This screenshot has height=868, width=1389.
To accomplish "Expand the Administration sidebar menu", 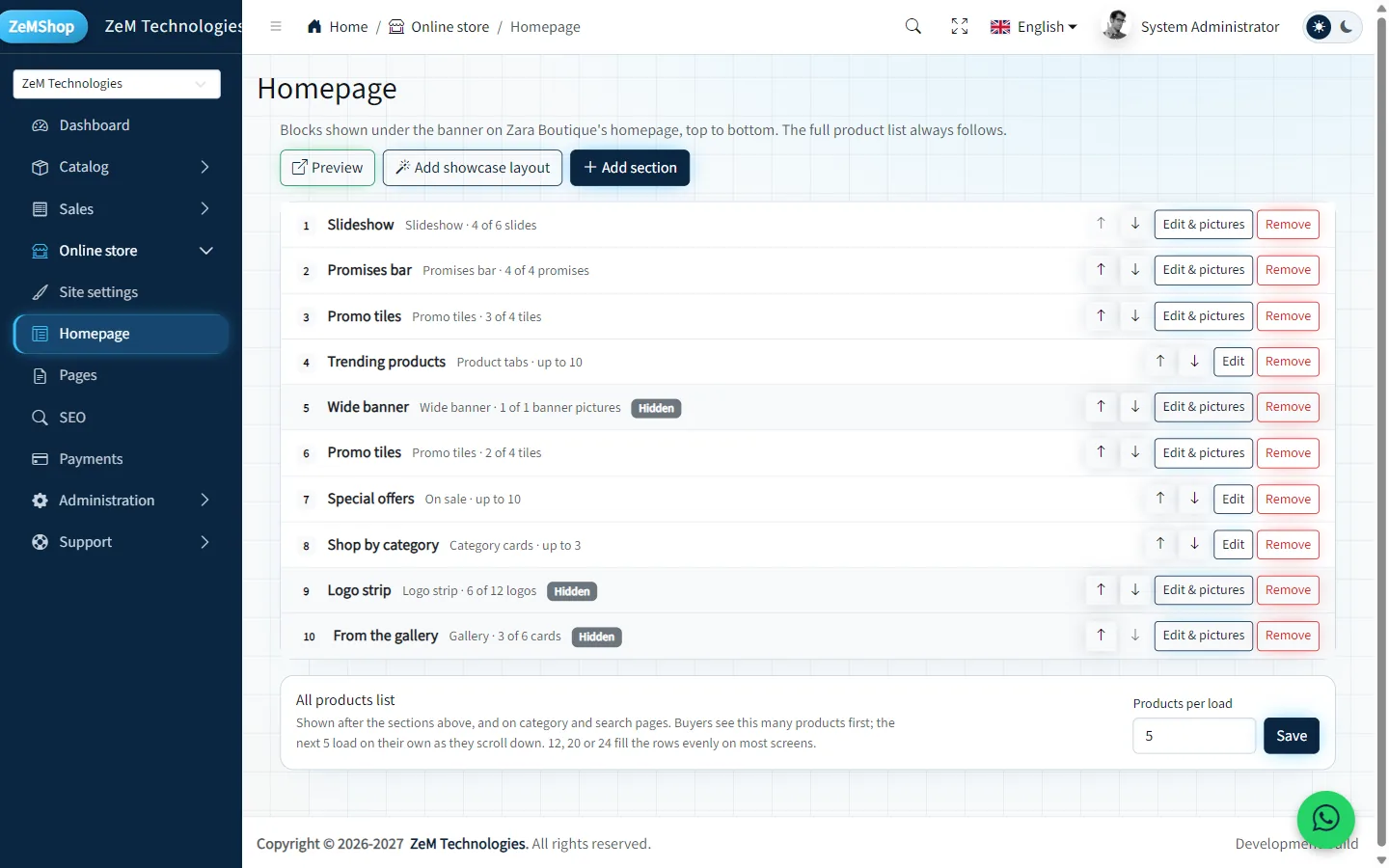I will coord(121,501).
